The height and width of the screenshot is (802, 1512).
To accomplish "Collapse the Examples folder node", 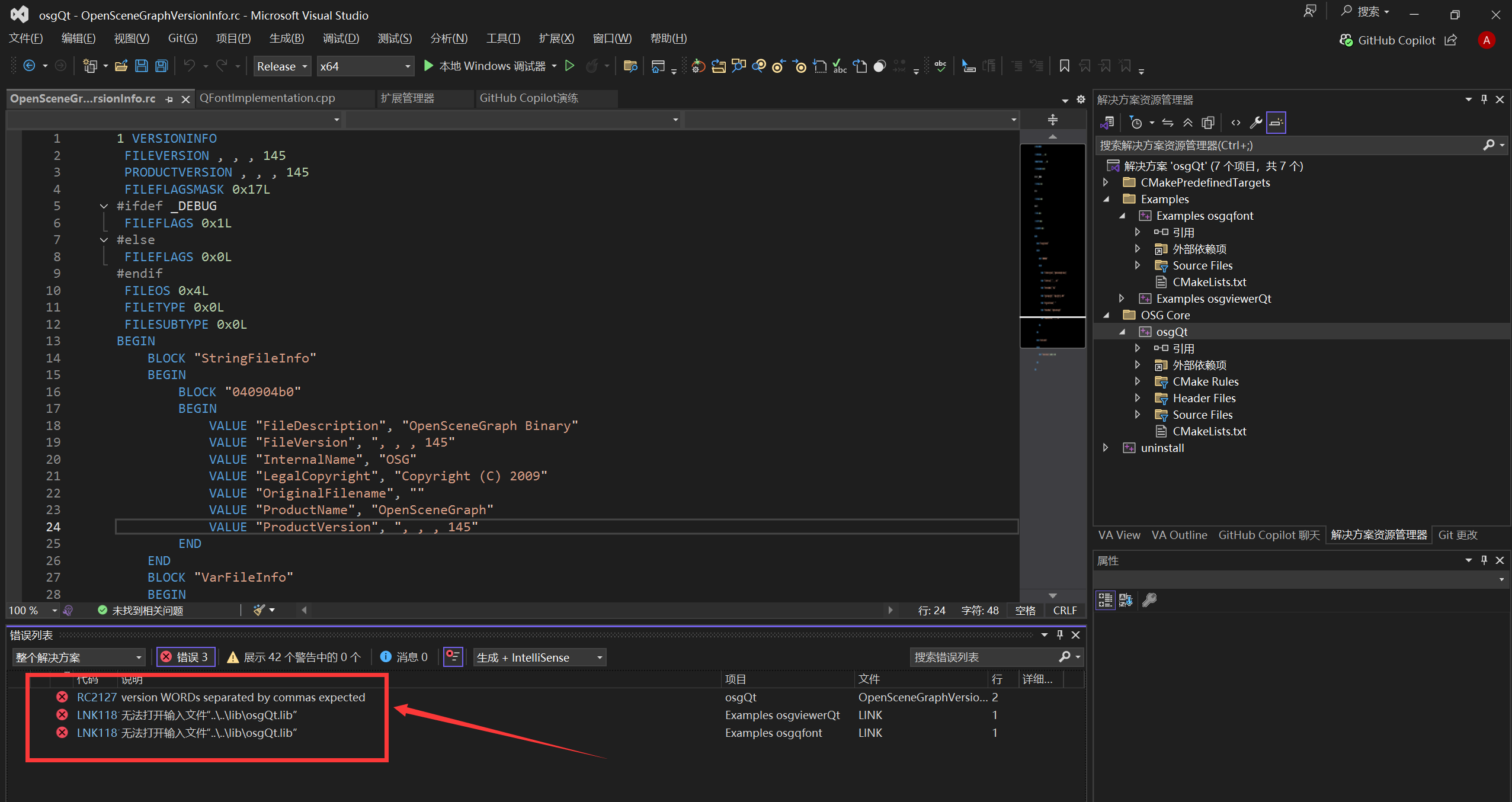I will (x=1106, y=199).
